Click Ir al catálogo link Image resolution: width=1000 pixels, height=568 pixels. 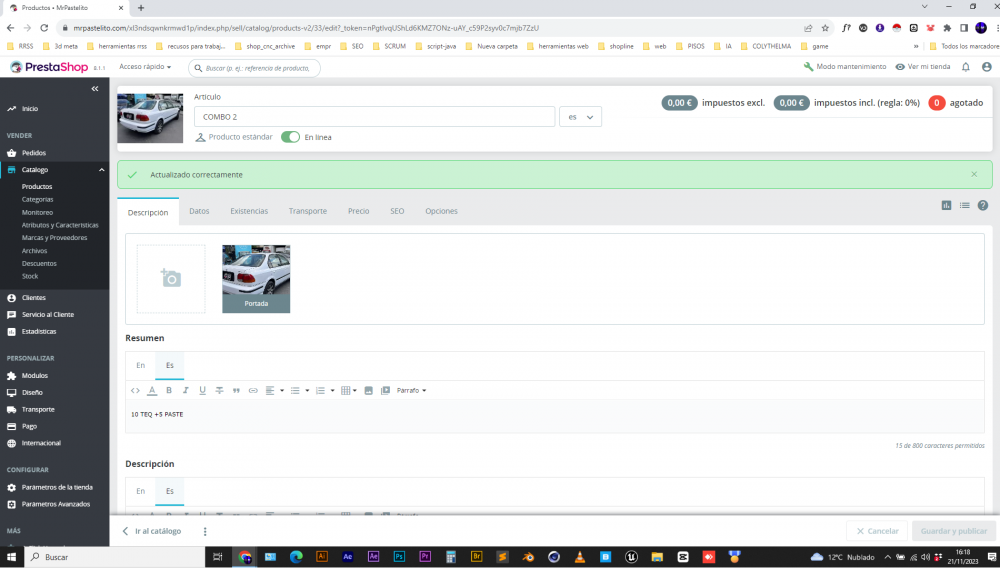(152, 531)
